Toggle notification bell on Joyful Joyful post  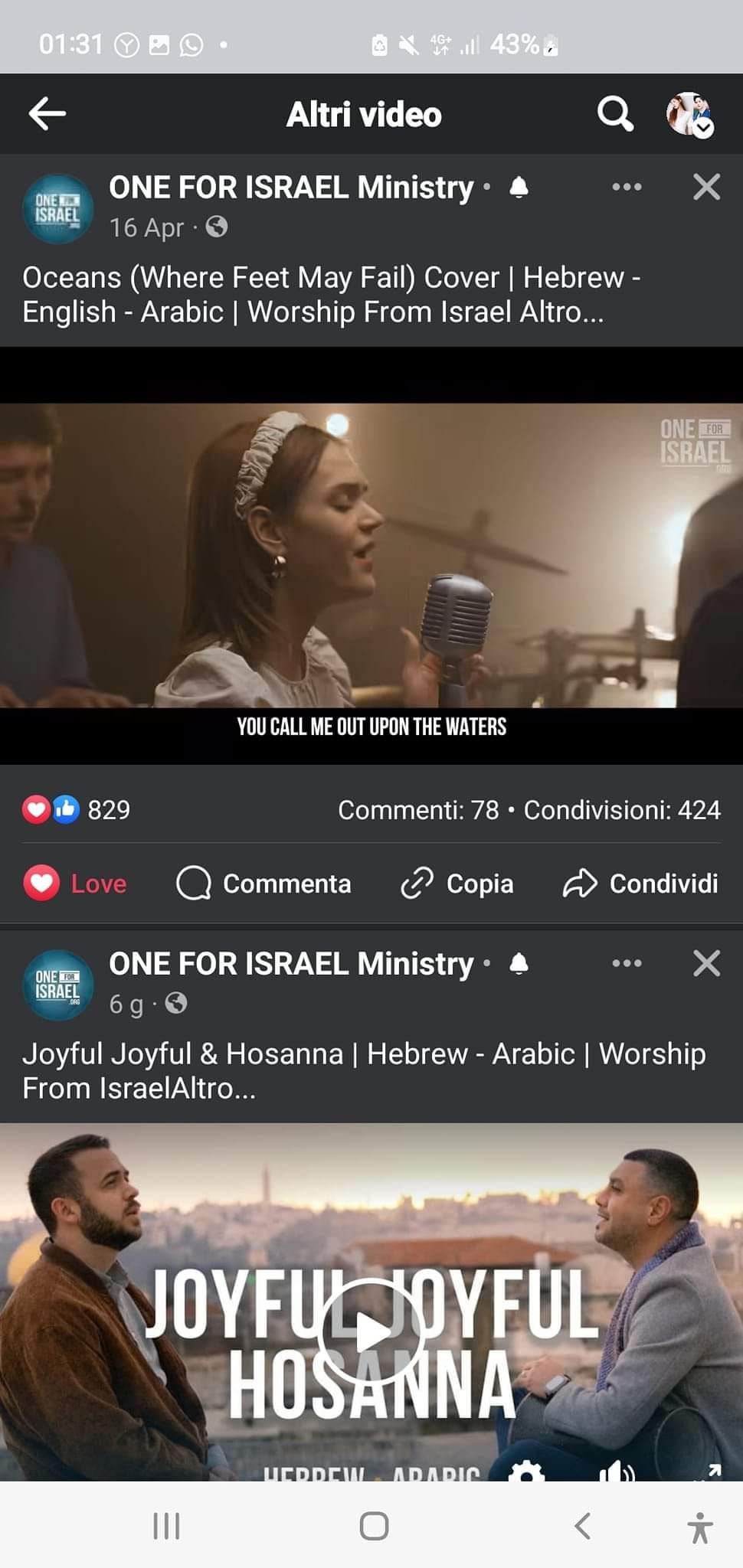click(519, 963)
